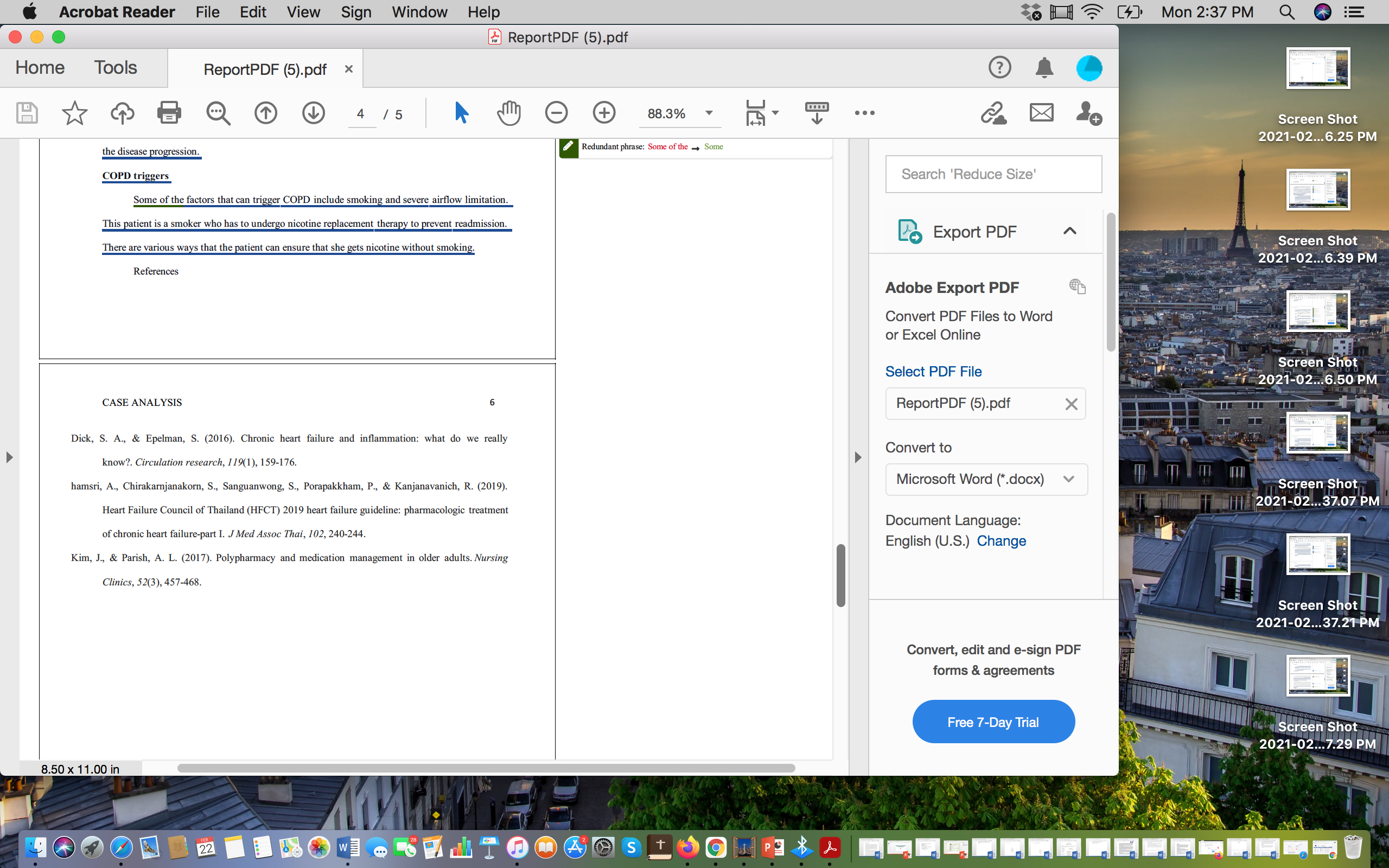Open the Sign menu
Image resolution: width=1389 pixels, height=868 pixels.
[356, 12]
